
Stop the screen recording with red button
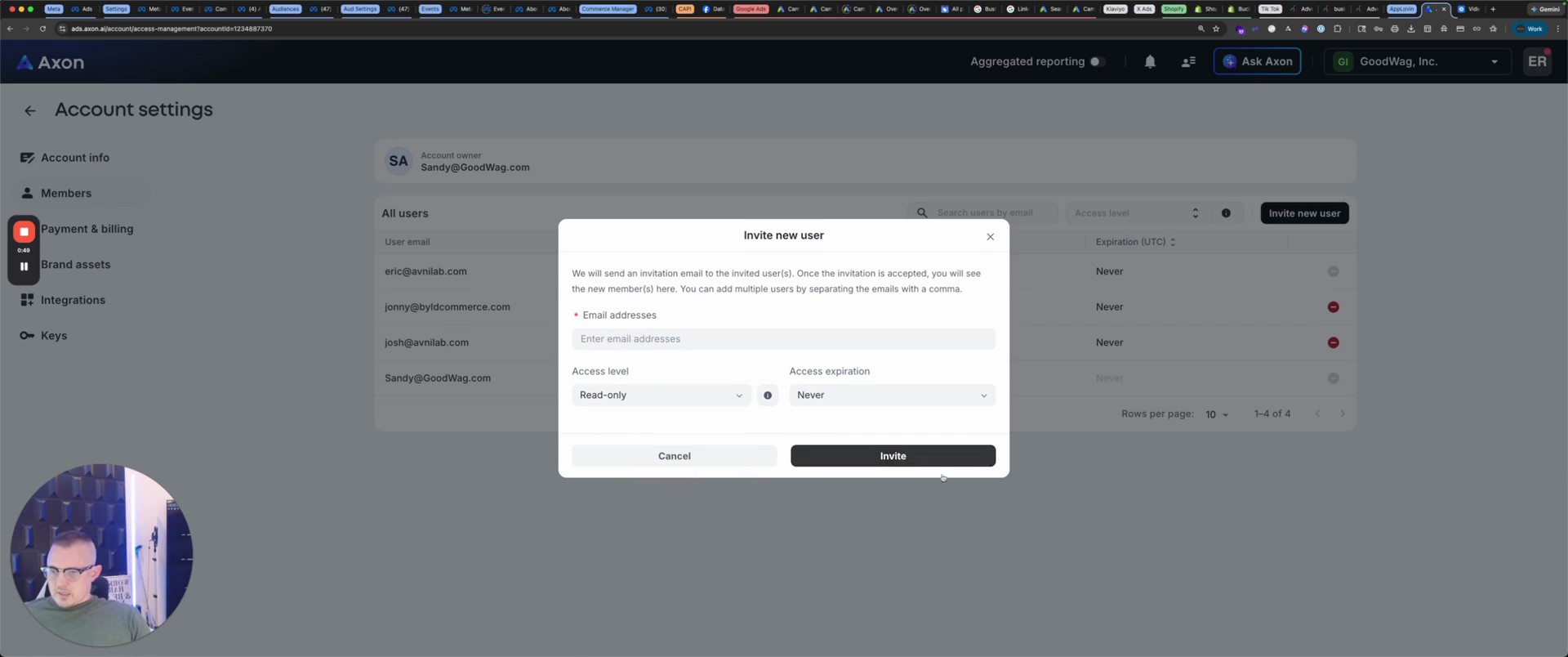(x=24, y=232)
